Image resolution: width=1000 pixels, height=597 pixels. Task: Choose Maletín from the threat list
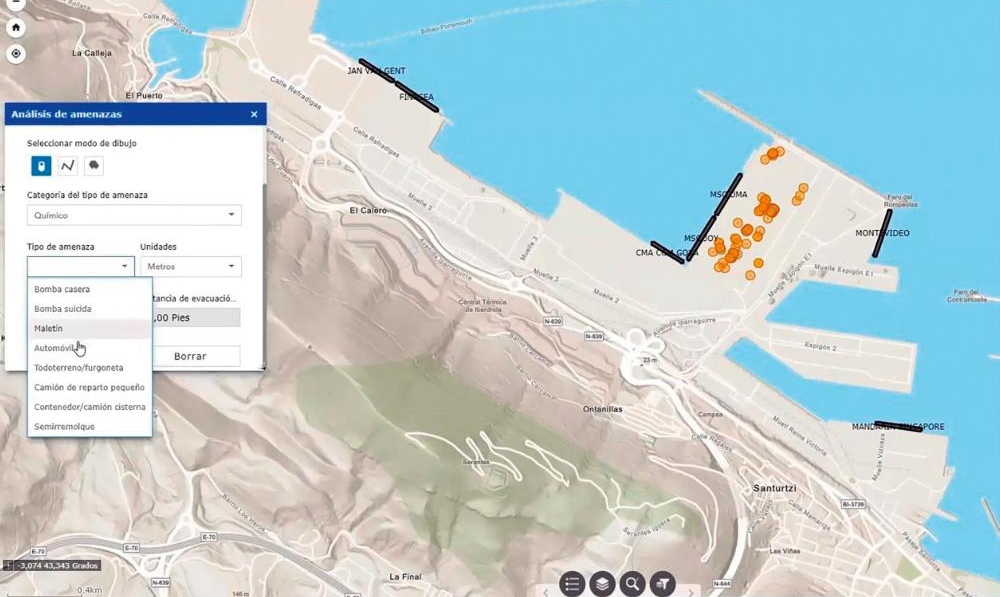pyautogui.click(x=49, y=328)
